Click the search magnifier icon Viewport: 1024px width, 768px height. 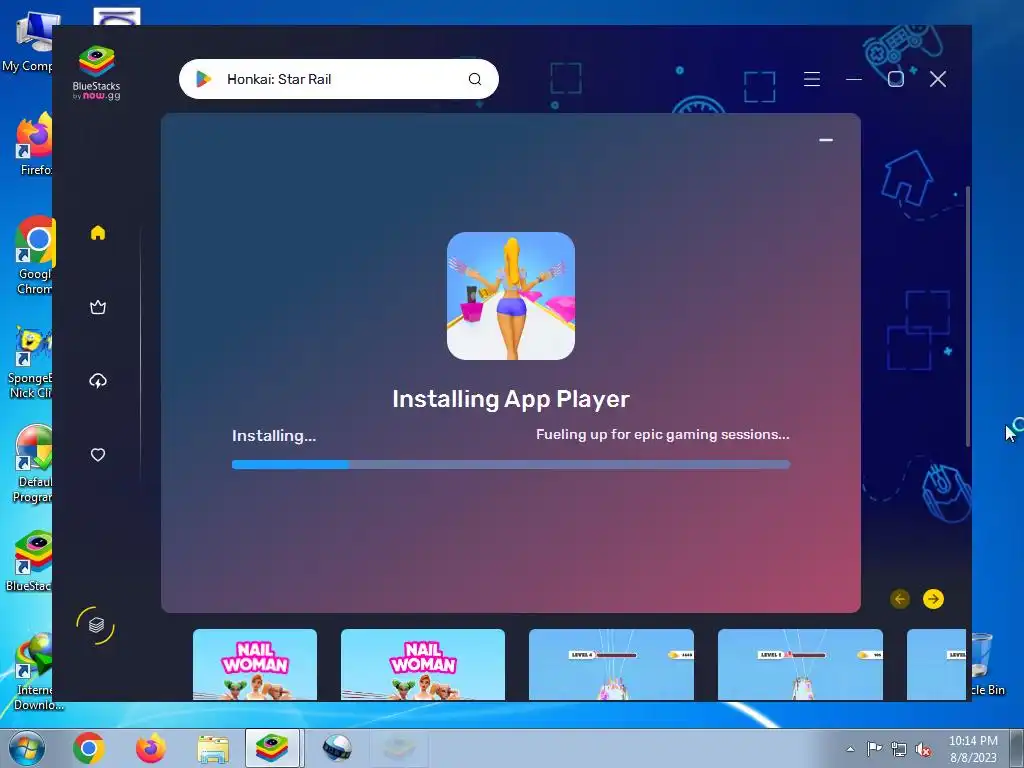[x=475, y=79]
